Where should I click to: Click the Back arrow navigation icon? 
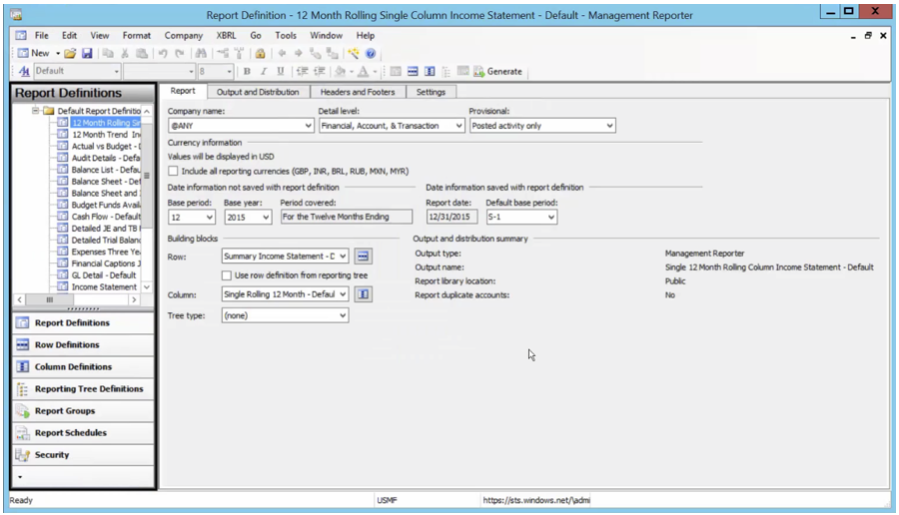point(282,53)
